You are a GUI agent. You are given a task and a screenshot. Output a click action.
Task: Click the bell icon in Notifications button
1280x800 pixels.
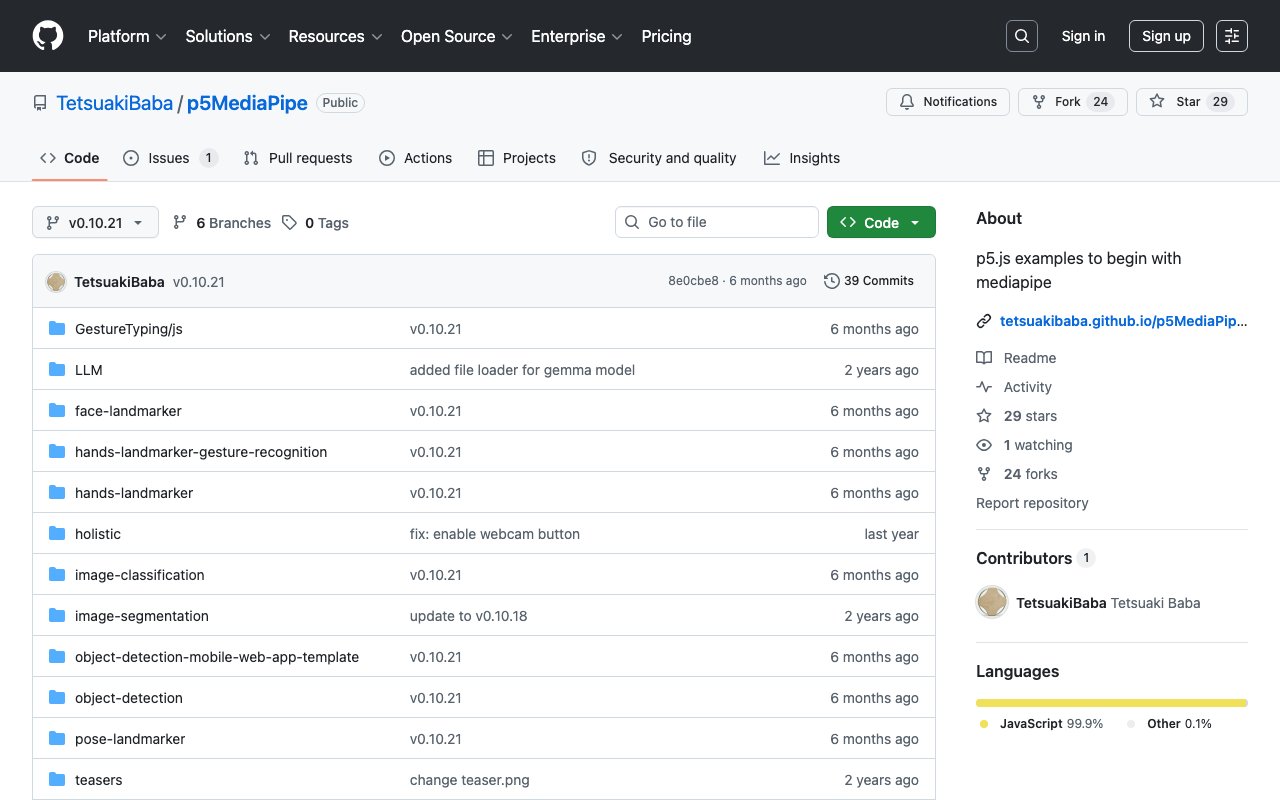click(x=907, y=102)
